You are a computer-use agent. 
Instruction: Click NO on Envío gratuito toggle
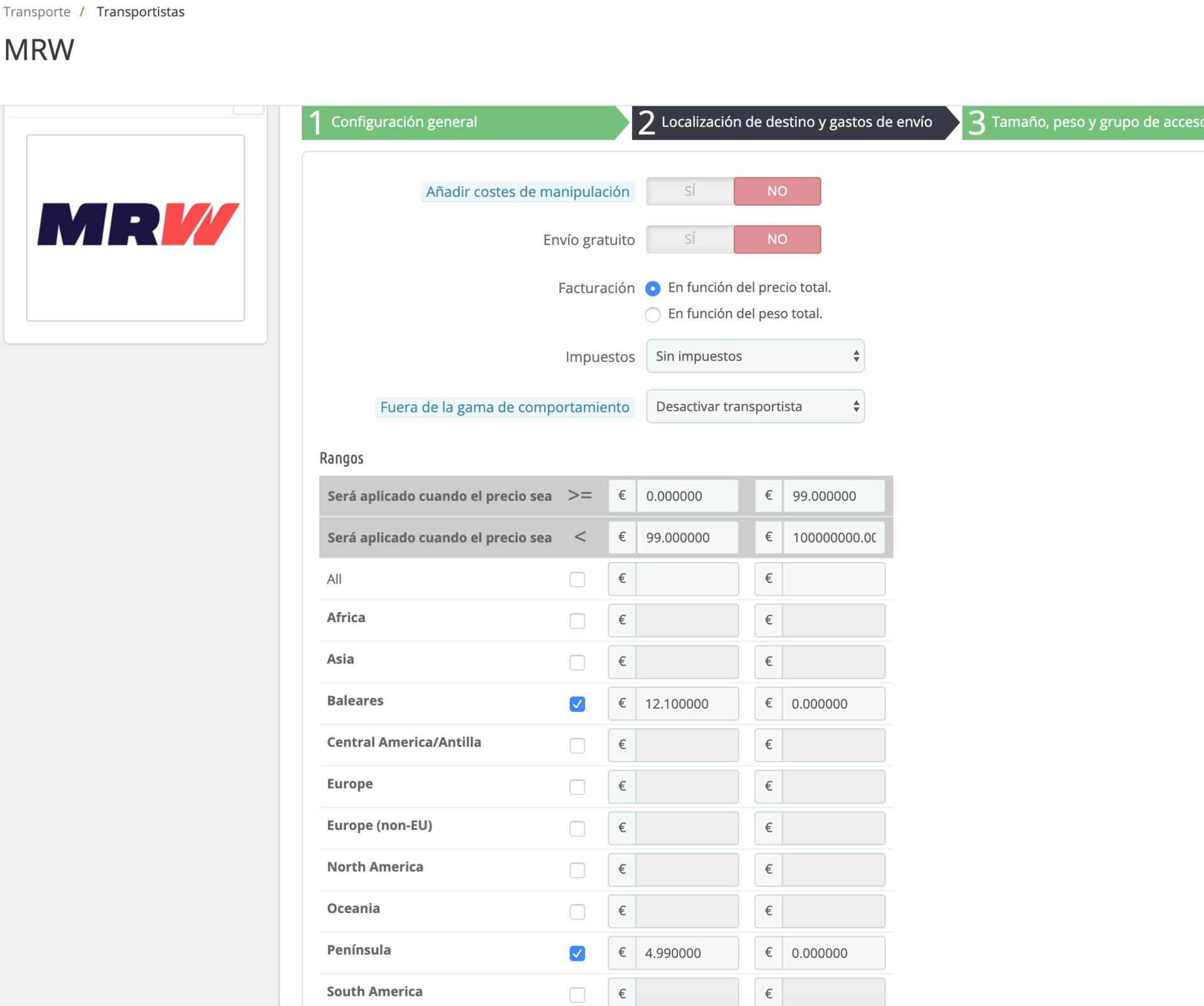click(x=777, y=240)
